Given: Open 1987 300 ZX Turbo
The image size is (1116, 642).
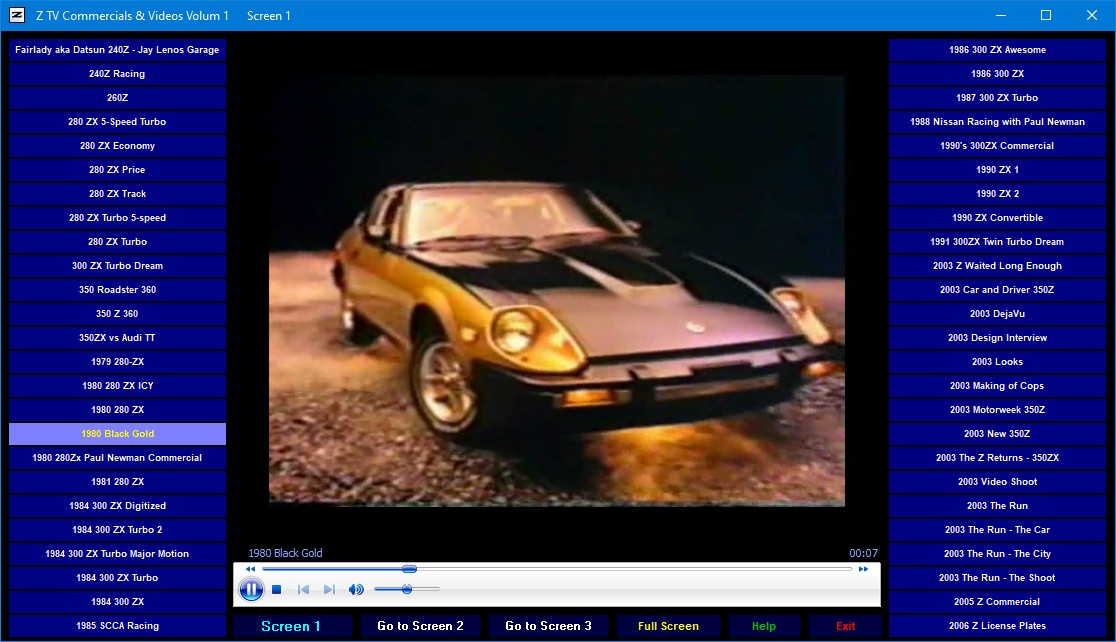Looking at the screenshot, I should click(x=997, y=98).
